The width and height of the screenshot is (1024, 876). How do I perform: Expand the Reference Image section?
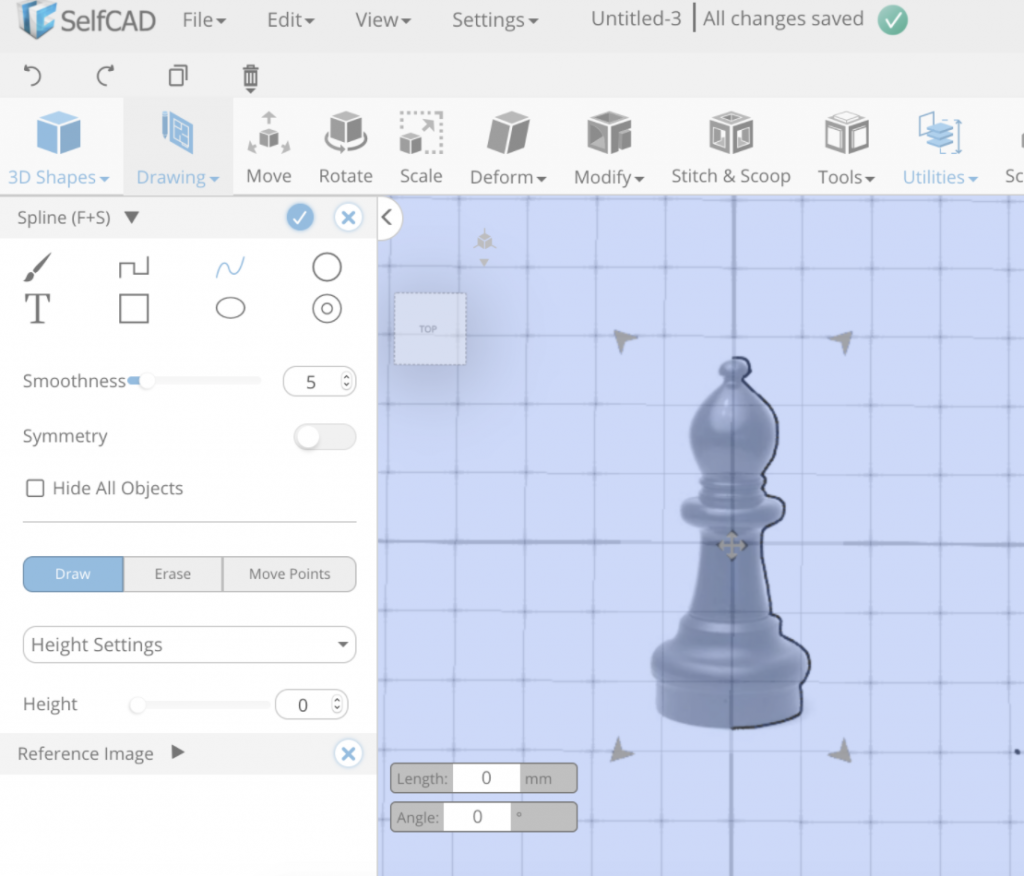click(x=175, y=754)
